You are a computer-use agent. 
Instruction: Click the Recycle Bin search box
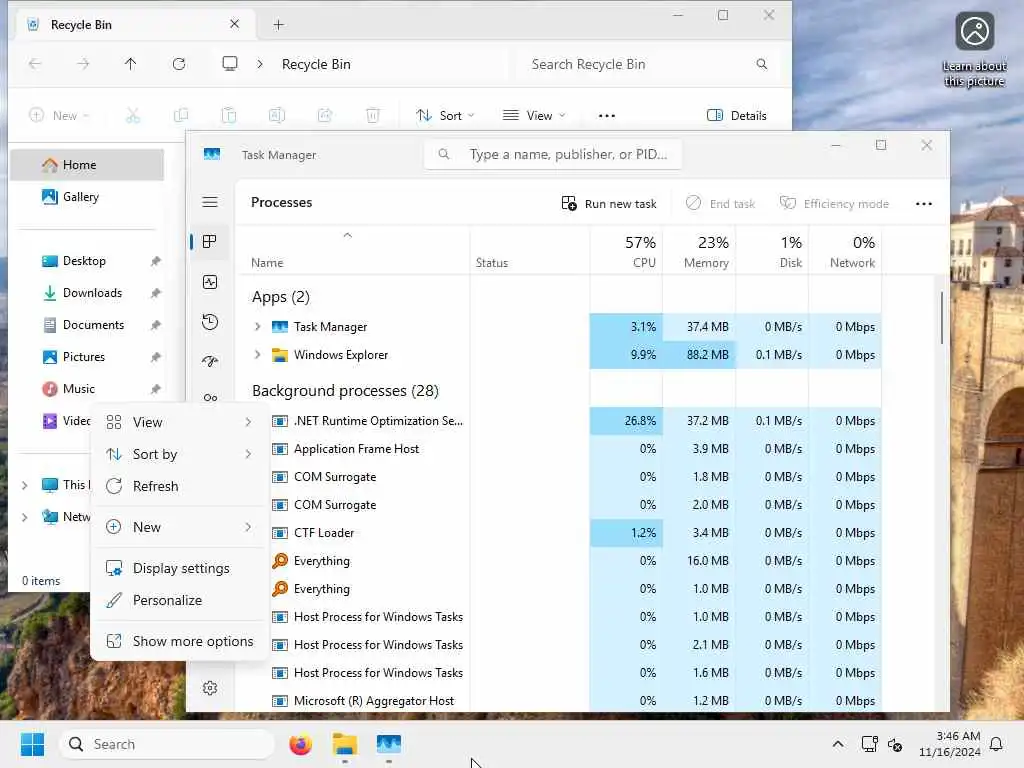click(x=647, y=64)
